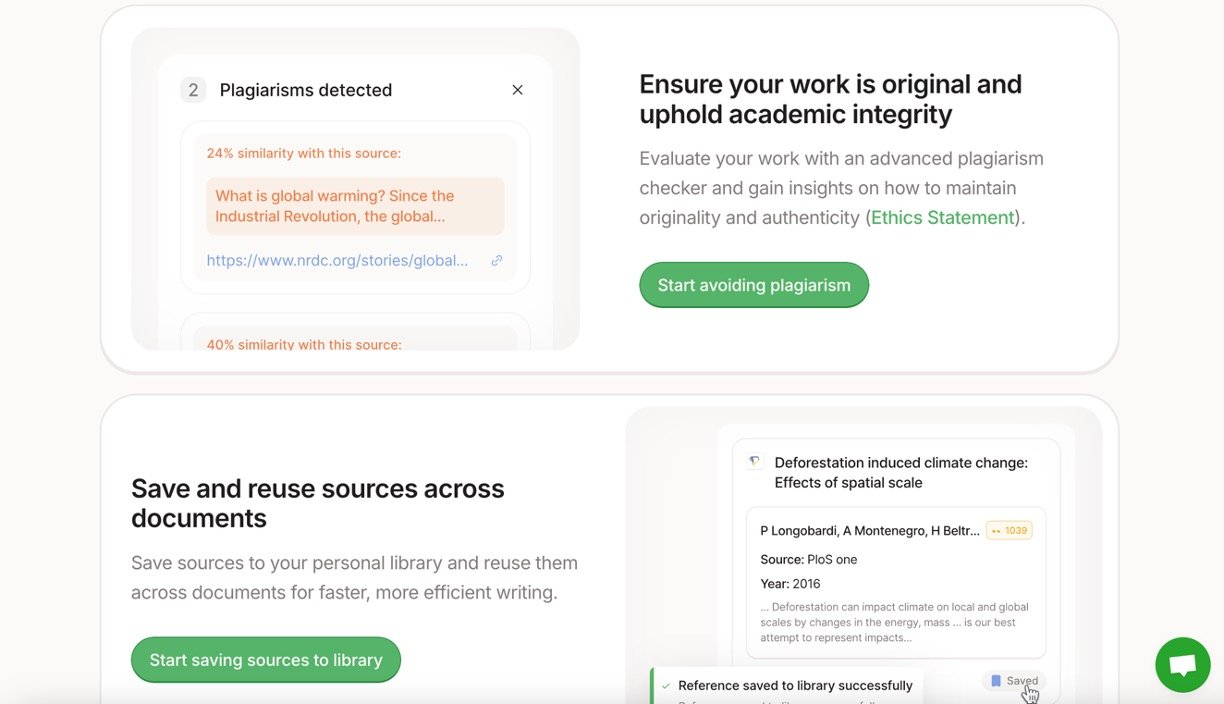Open the Ethics Statement link
1224x704 pixels.
(x=942, y=217)
